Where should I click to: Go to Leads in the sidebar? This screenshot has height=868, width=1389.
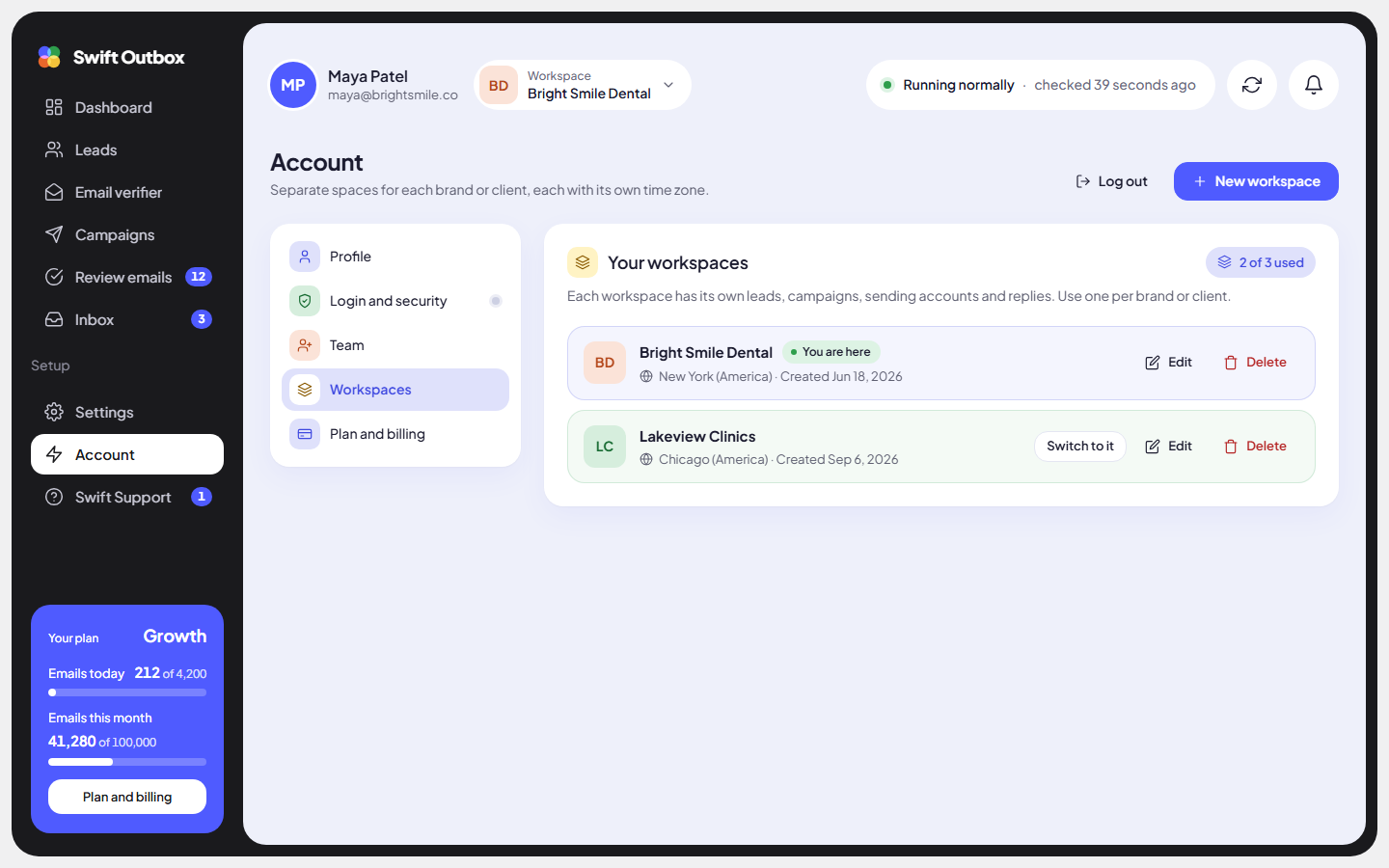pyautogui.click(x=127, y=149)
